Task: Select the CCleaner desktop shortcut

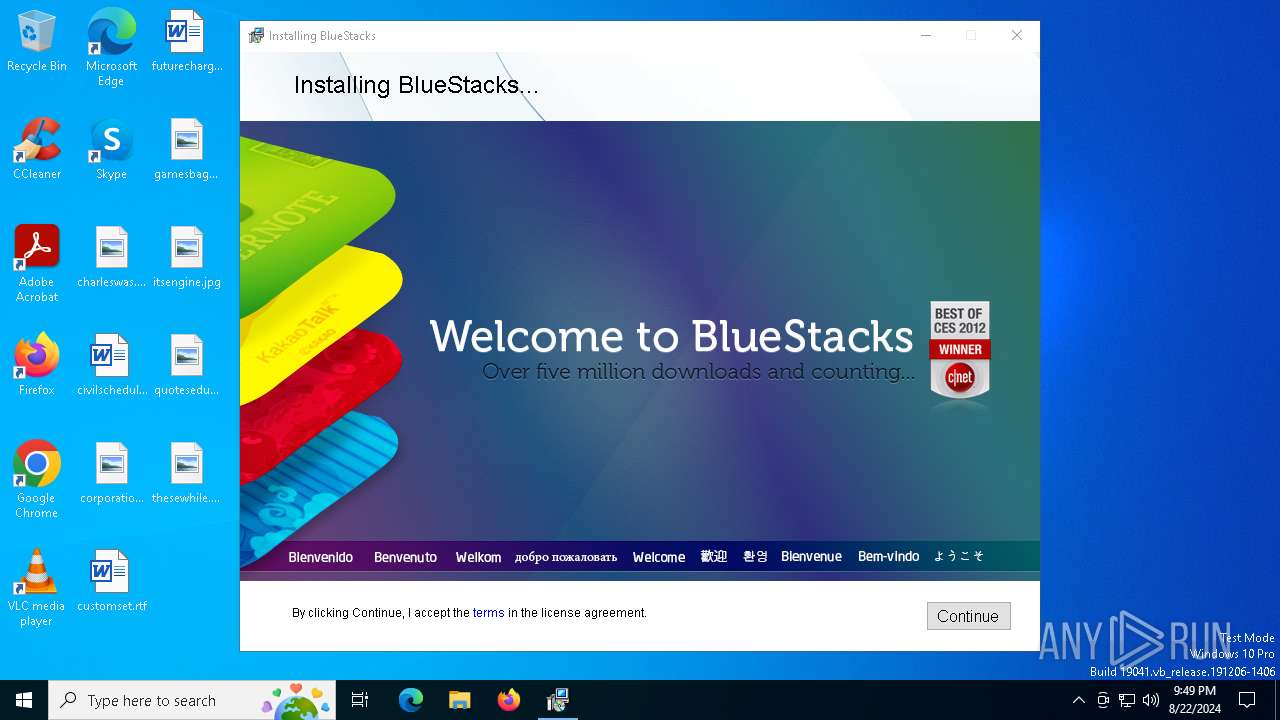Action: click(x=37, y=150)
